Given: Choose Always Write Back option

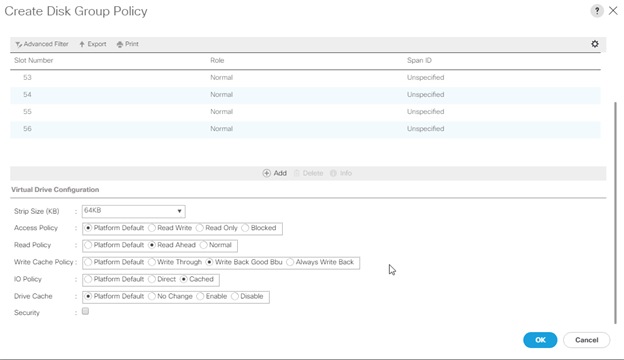Looking at the screenshot, I should [290, 262].
